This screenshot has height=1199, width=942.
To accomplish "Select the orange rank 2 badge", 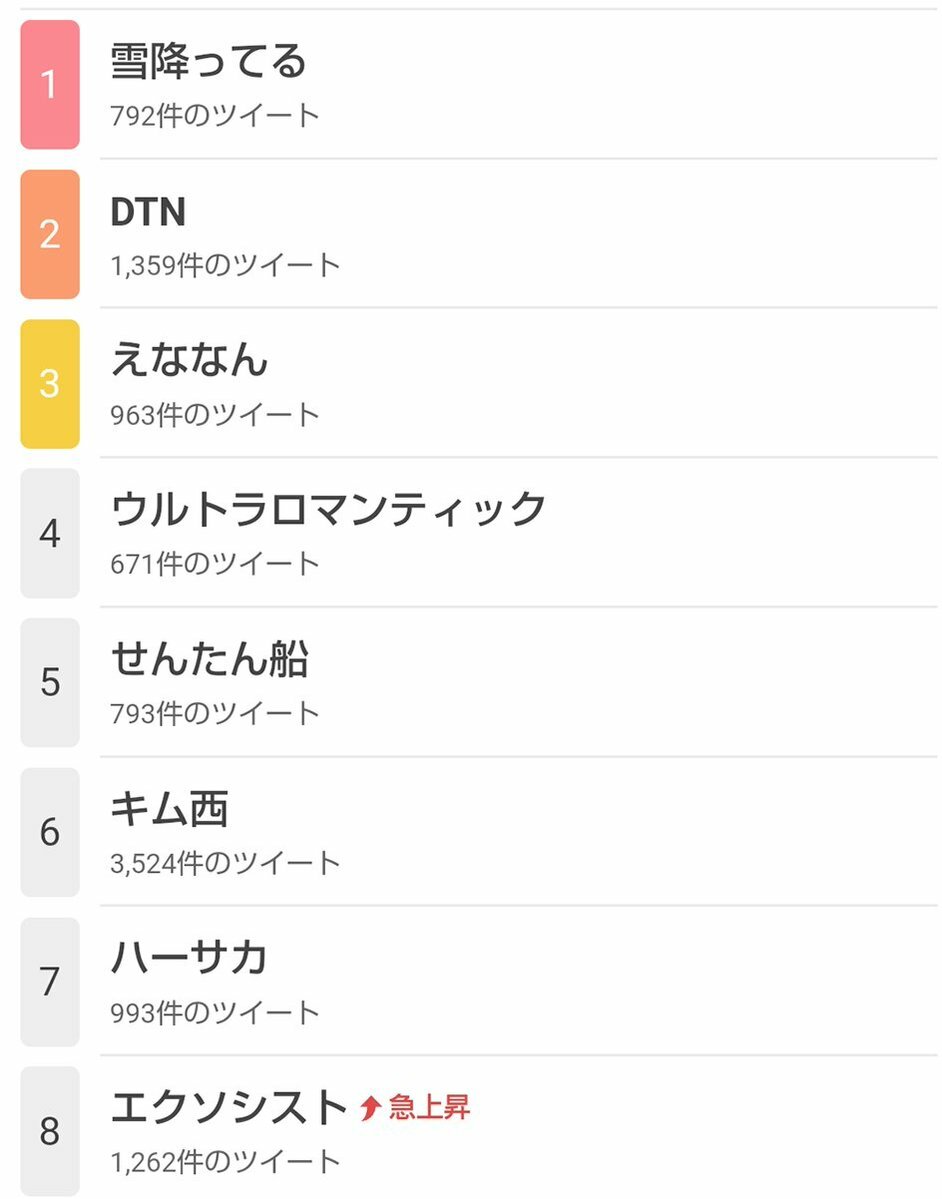I will (50, 234).
